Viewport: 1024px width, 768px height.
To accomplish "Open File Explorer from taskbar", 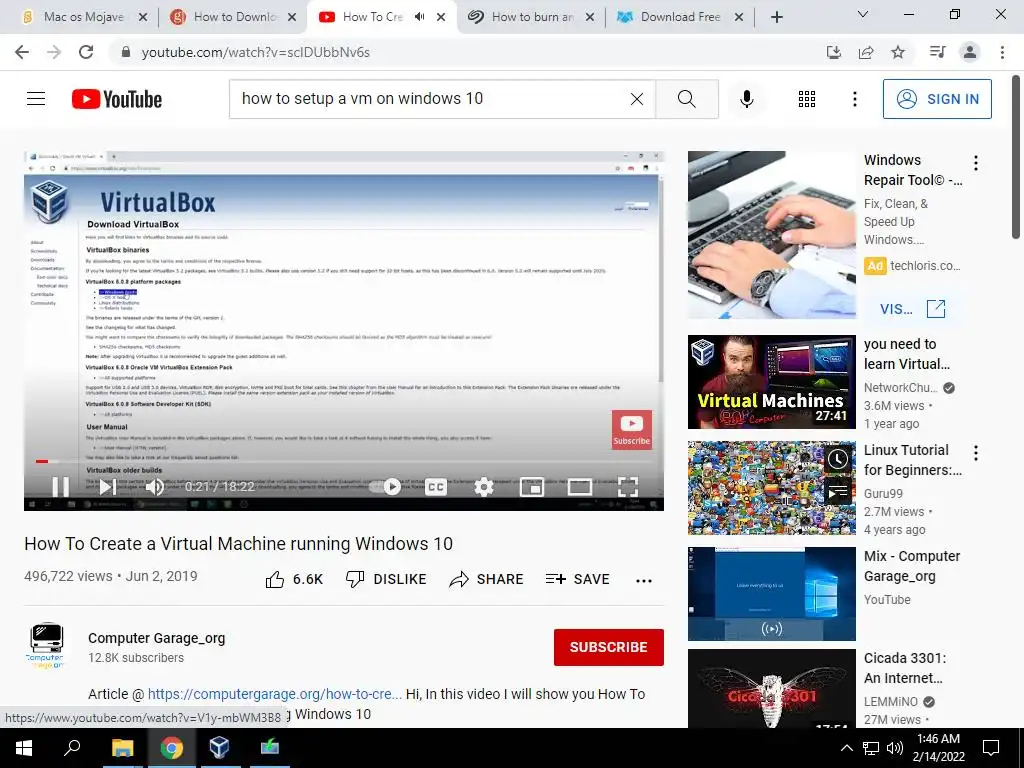I will (x=122, y=748).
